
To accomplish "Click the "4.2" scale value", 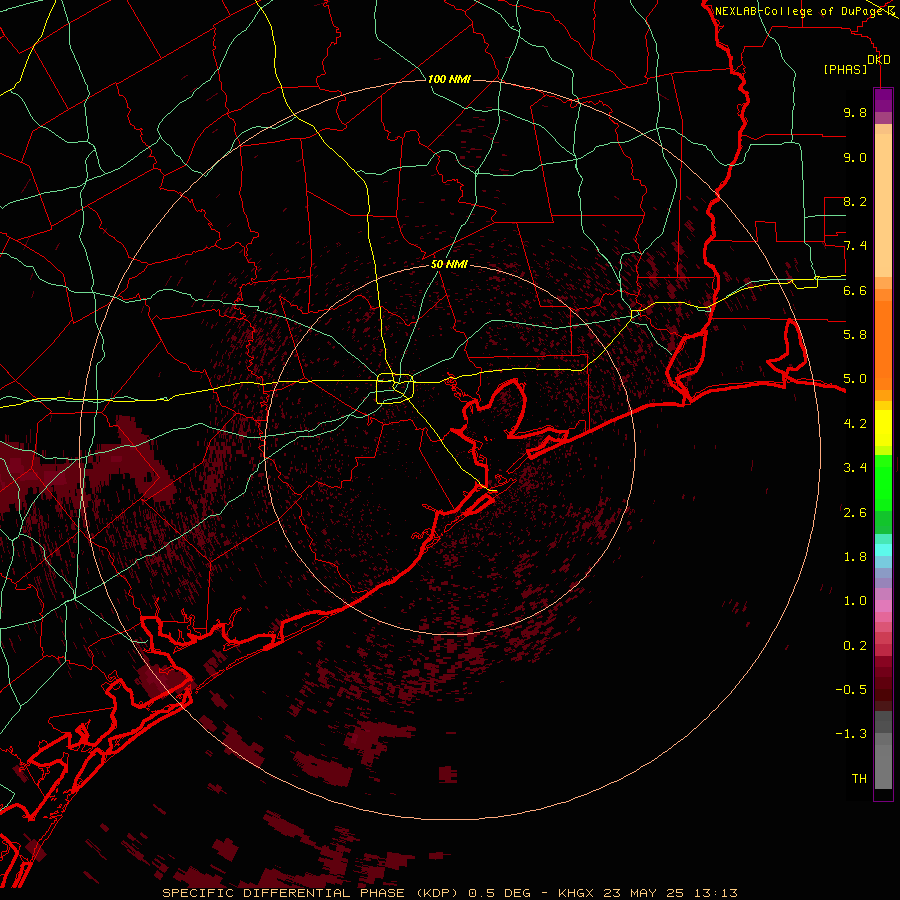I will (855, 424).
